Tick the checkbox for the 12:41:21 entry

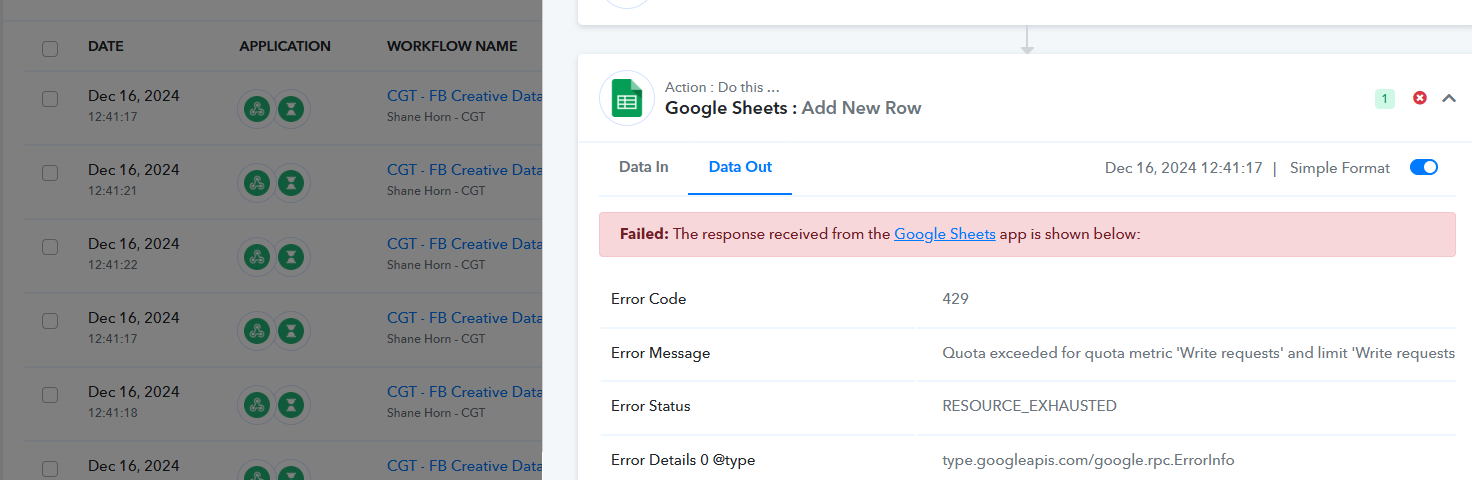click(x=50, y=173)
